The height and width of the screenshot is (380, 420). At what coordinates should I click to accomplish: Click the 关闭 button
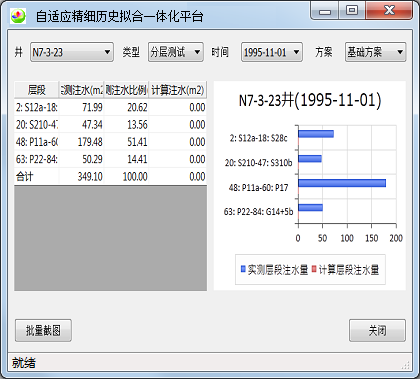click(x=377, y=330)
